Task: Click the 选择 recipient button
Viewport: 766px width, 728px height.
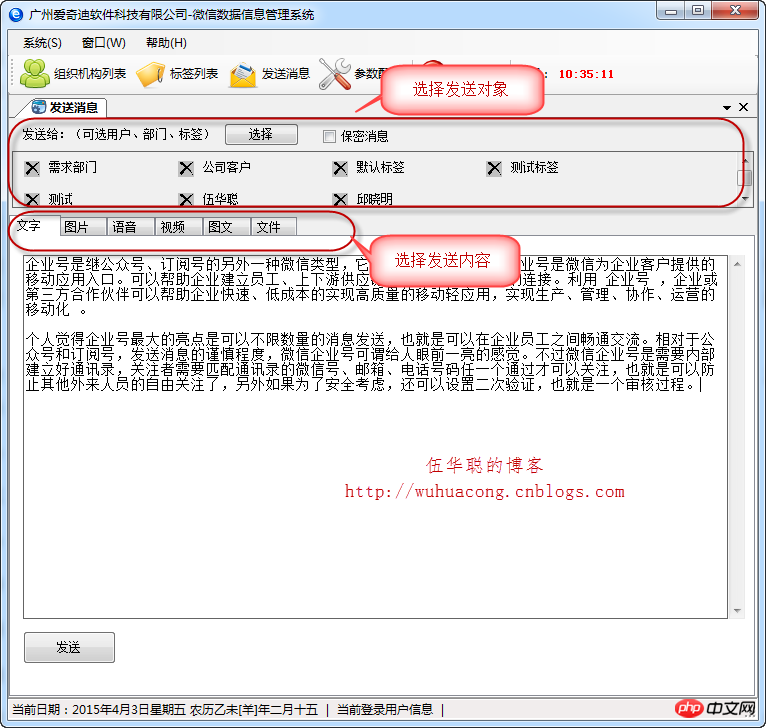Action: 261,134
